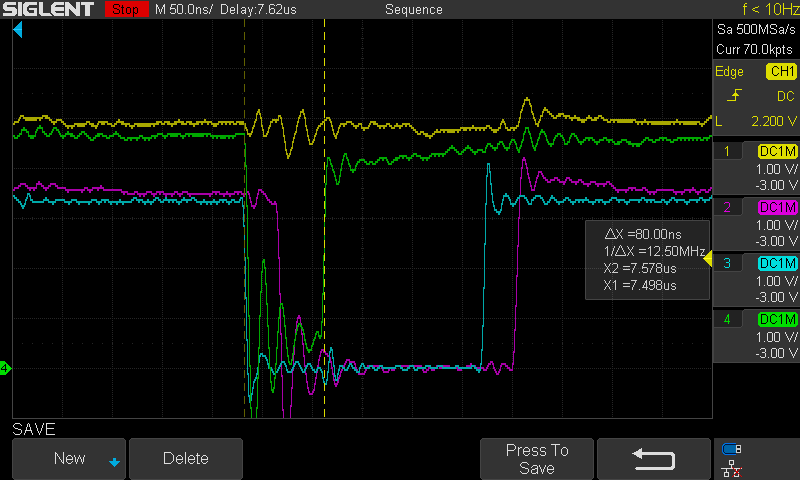Click the yellow trigger level arrow marker

click(x=707, y=260)
